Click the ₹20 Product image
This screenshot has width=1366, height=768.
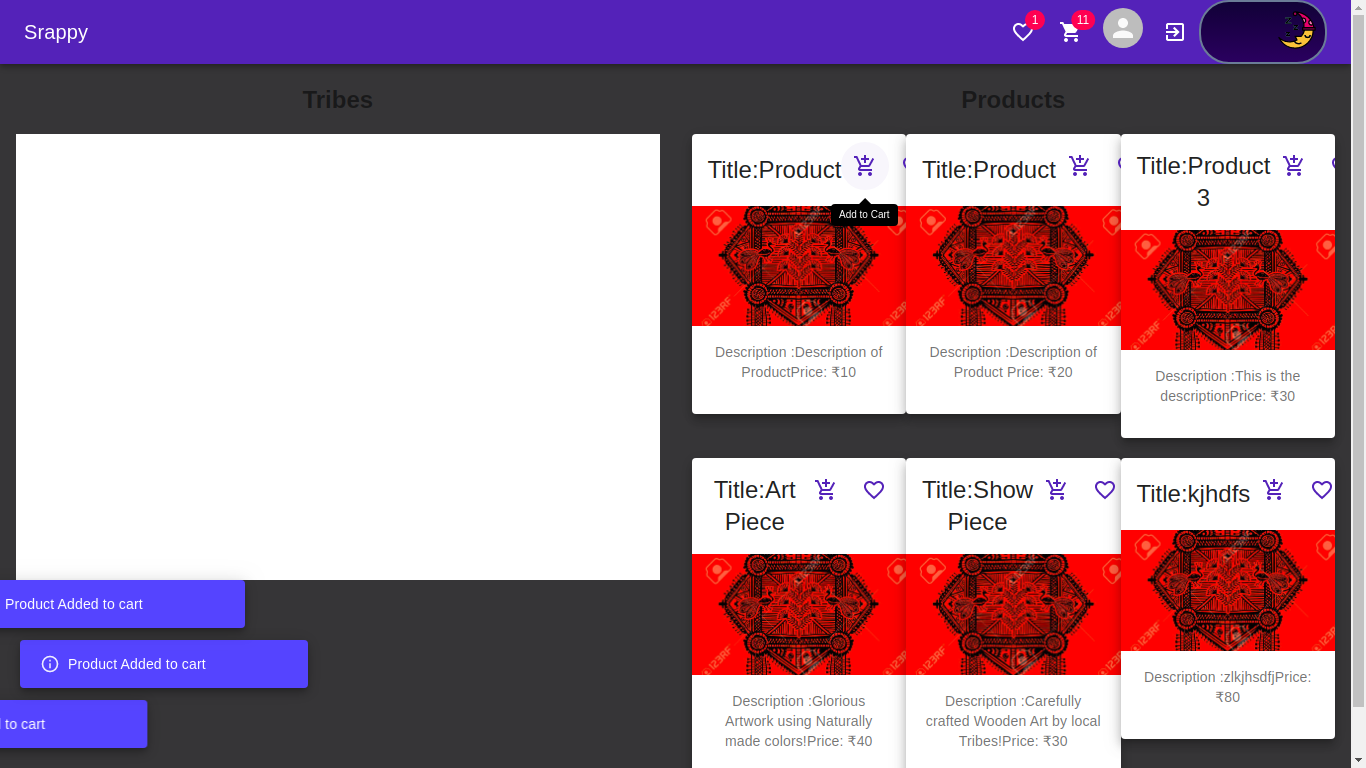(1013, 266)
